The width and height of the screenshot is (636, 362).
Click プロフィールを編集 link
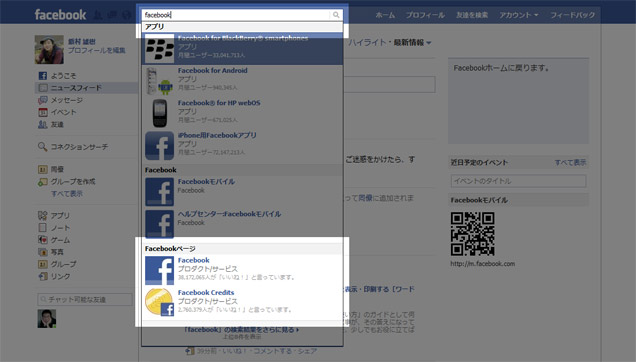point(97,50)
